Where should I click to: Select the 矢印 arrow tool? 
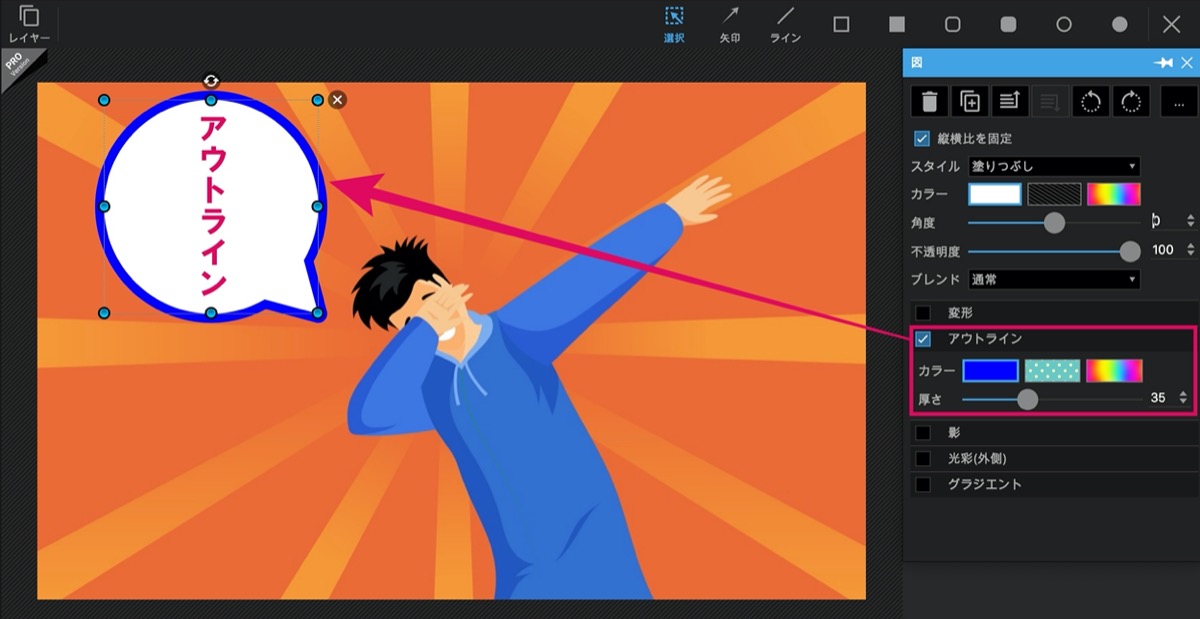coord(730,24)
